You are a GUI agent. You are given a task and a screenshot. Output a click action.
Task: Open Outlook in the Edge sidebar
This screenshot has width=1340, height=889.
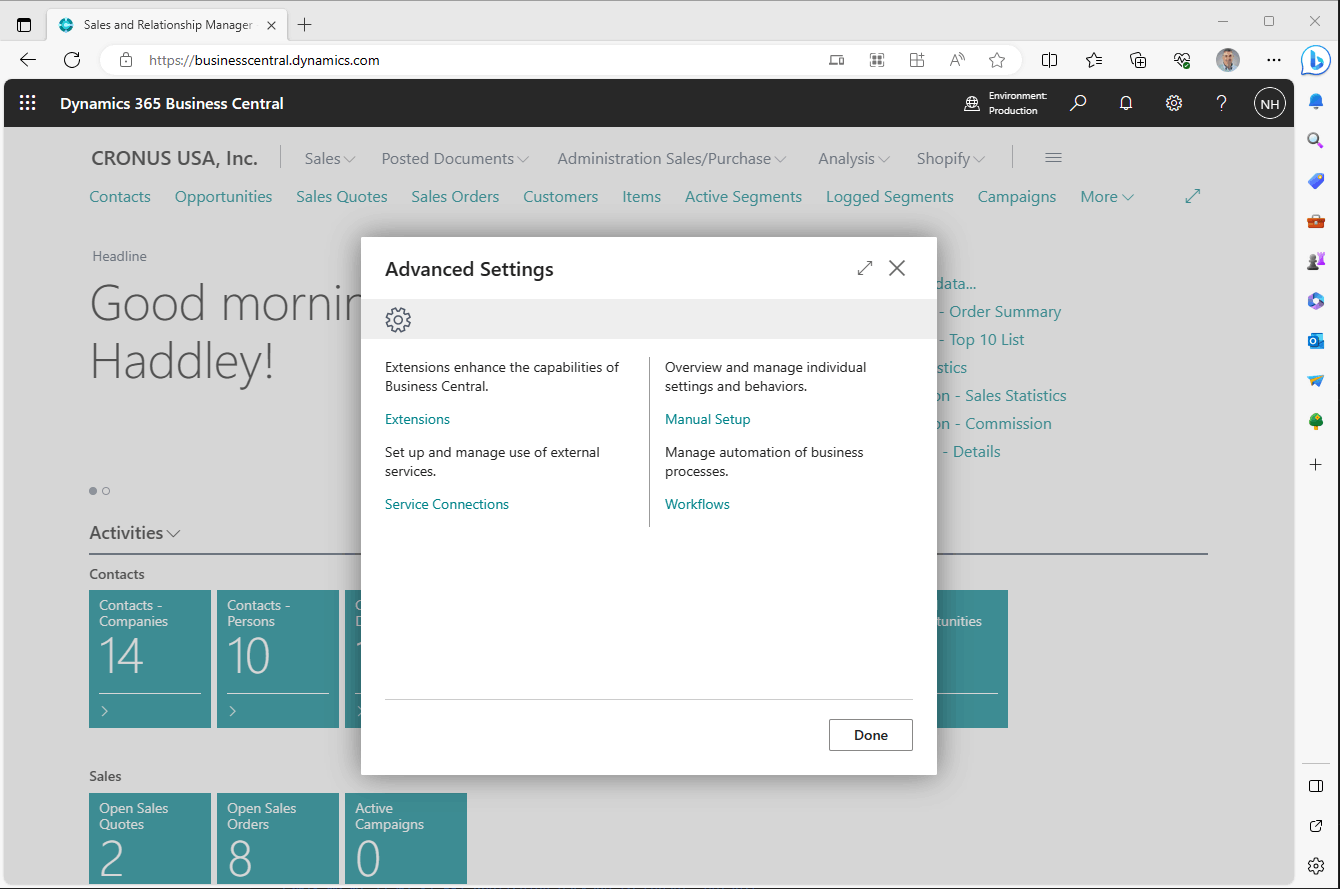[x=1316, y=341]
